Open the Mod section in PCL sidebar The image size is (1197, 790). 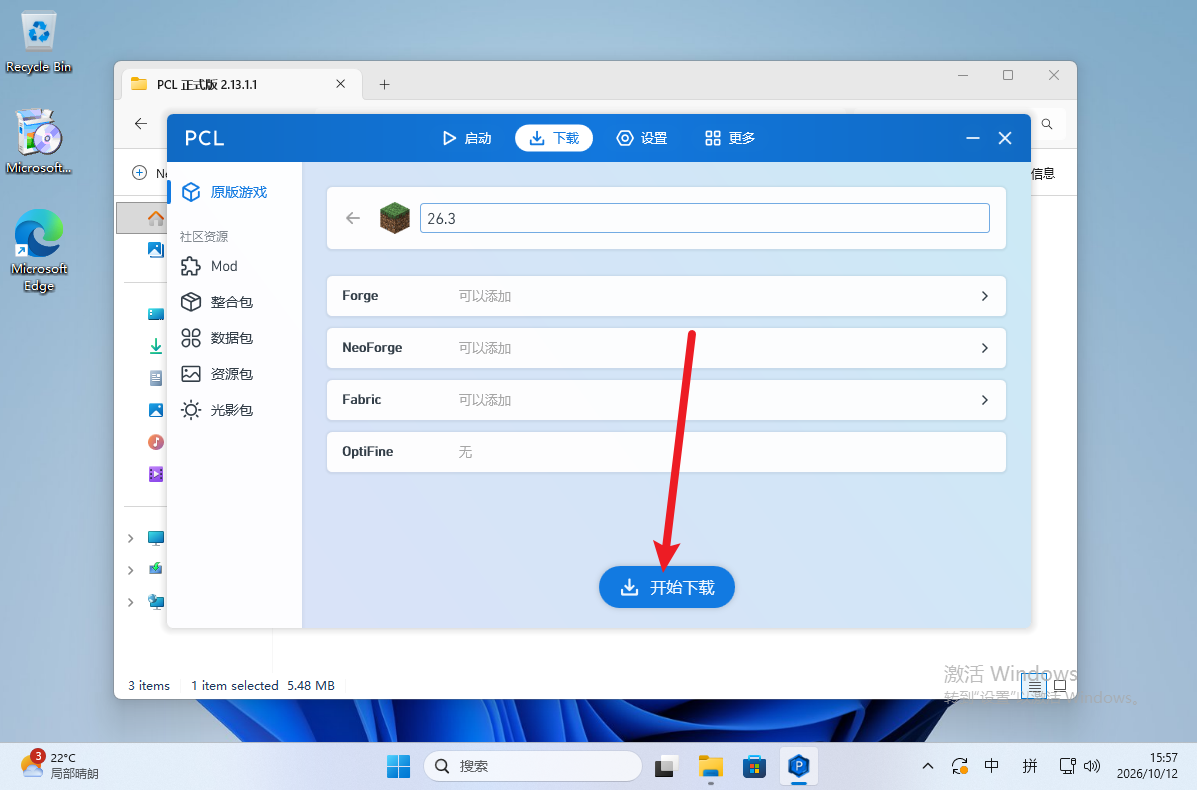(x=209, y=266)
